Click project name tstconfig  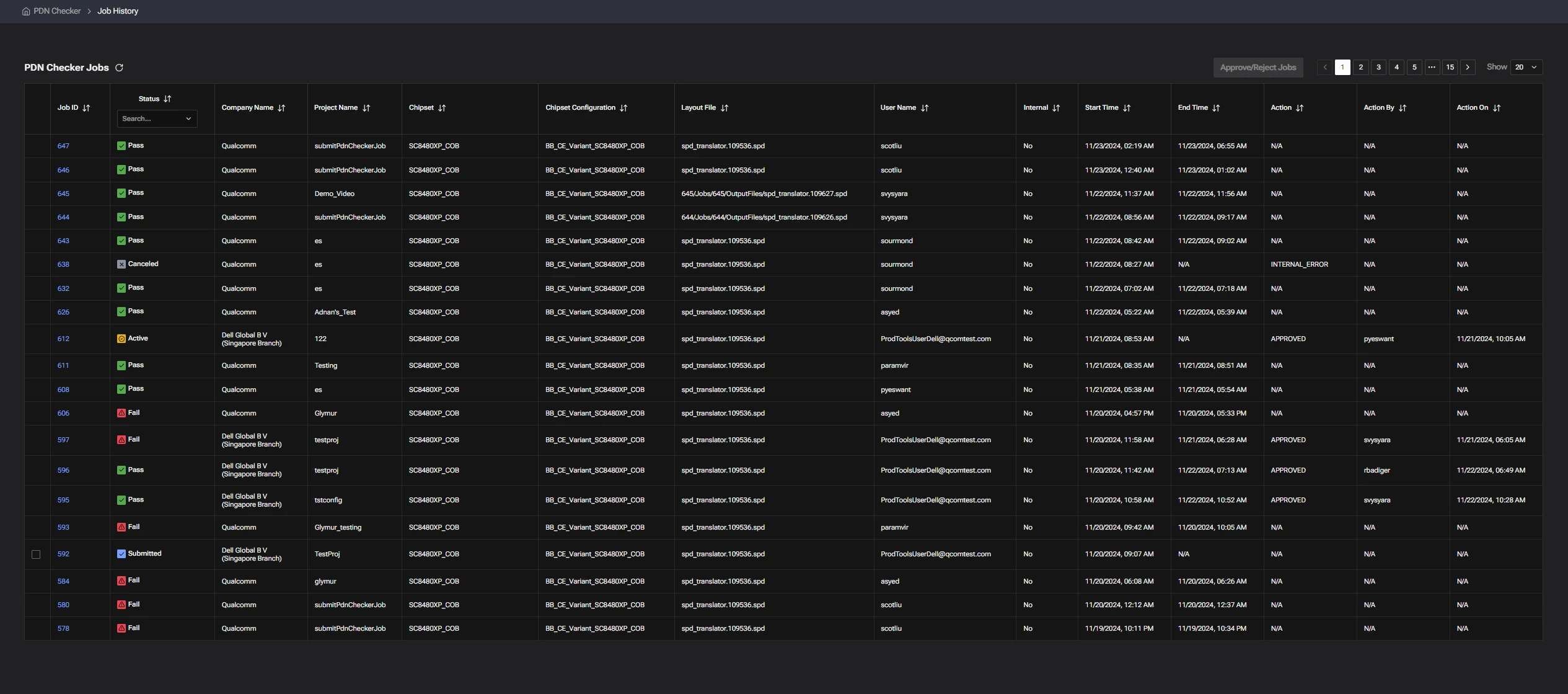(328, 500)
